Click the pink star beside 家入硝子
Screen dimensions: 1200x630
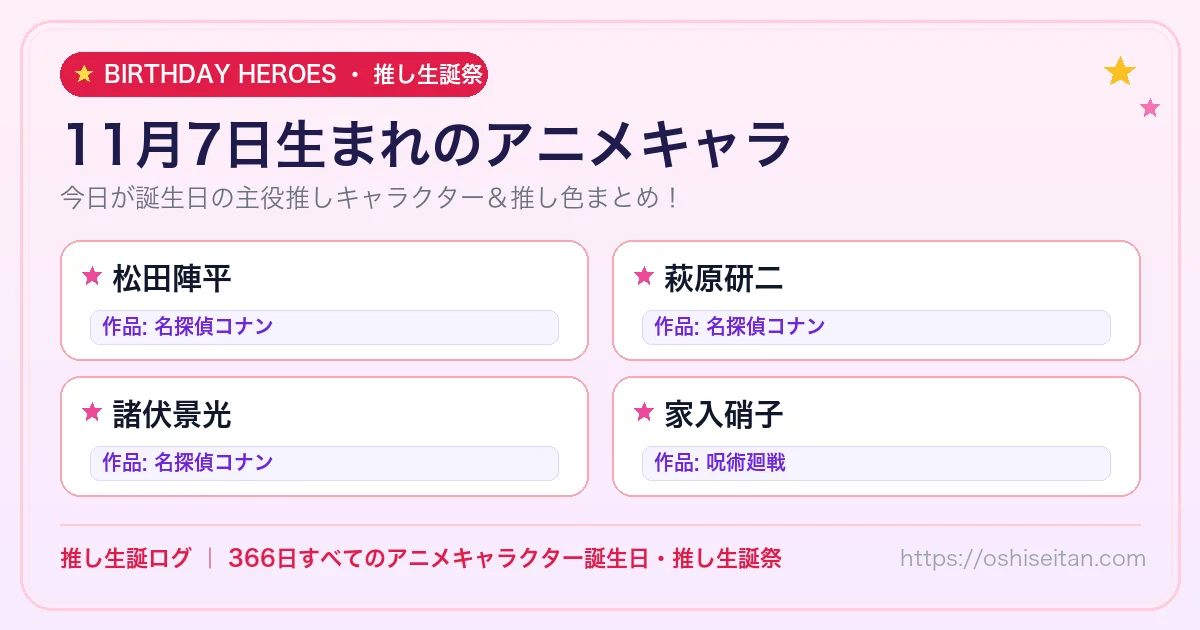coord(644,412)
